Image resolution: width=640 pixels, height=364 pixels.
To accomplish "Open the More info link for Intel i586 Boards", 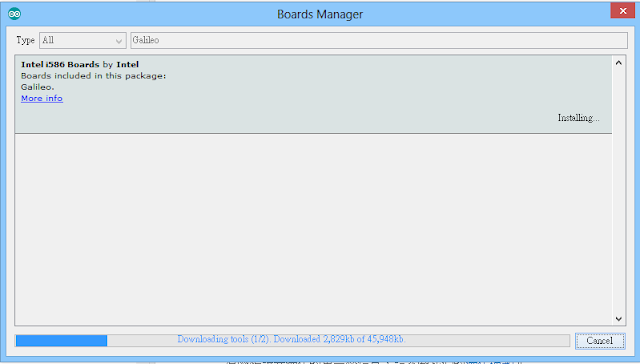I will 42,98.
